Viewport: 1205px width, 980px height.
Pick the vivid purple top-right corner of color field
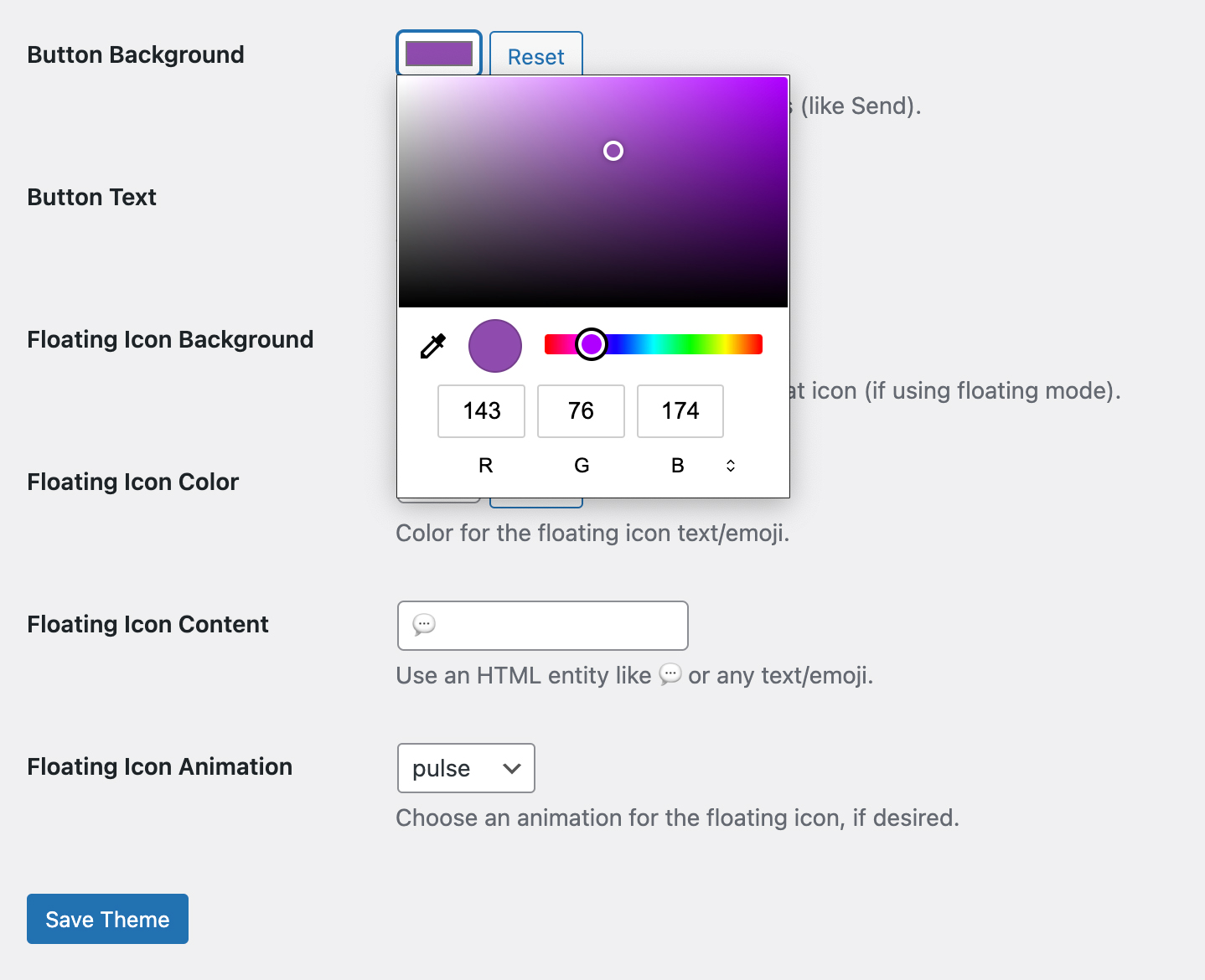coord(783,81)
